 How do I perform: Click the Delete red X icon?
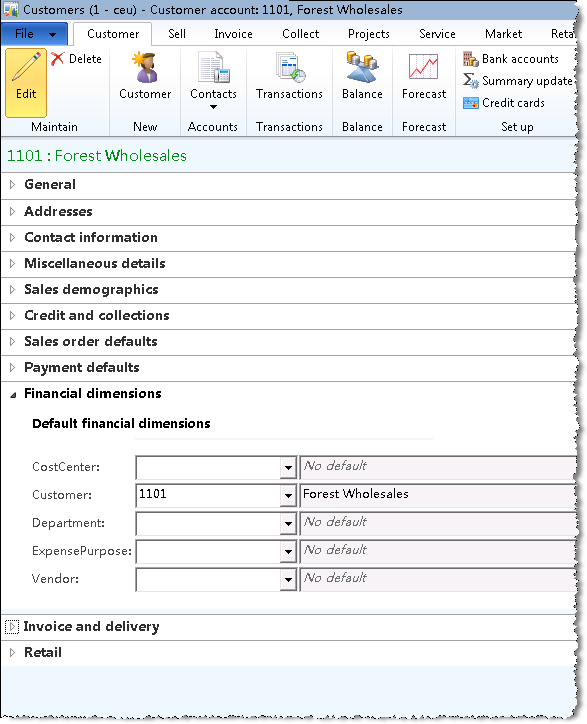[x=57, y=59]
